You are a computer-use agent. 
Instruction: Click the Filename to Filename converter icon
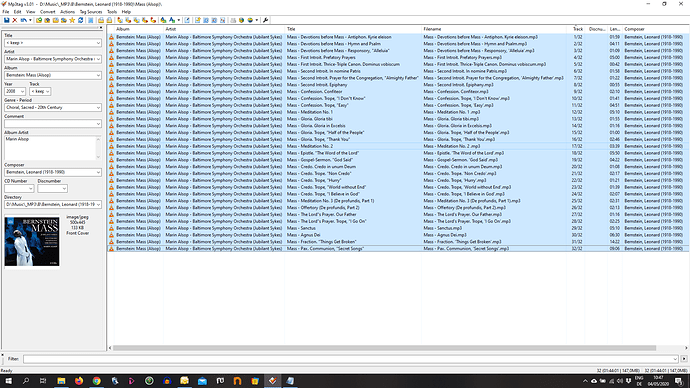[x=136, y=20]
